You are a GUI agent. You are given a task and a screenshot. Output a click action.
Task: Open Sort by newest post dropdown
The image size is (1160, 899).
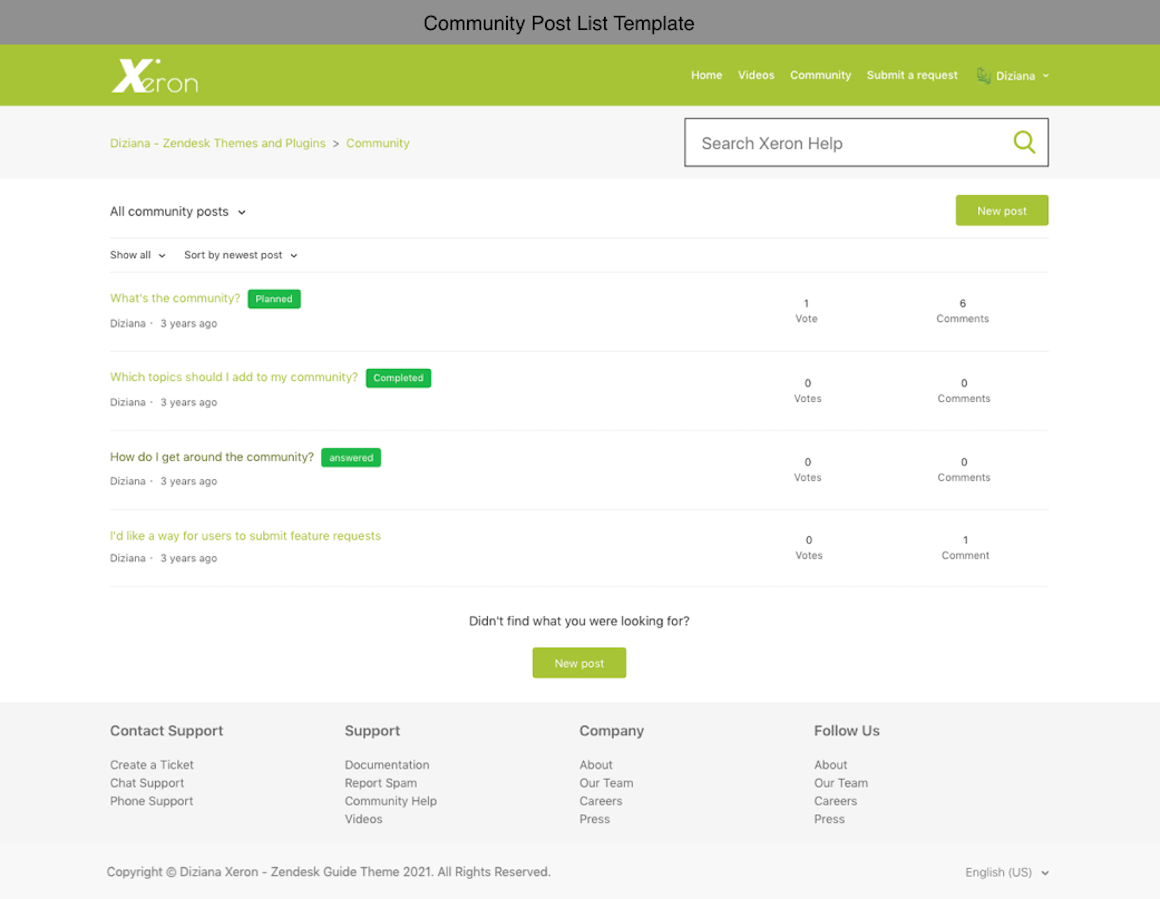pos(240,256)
